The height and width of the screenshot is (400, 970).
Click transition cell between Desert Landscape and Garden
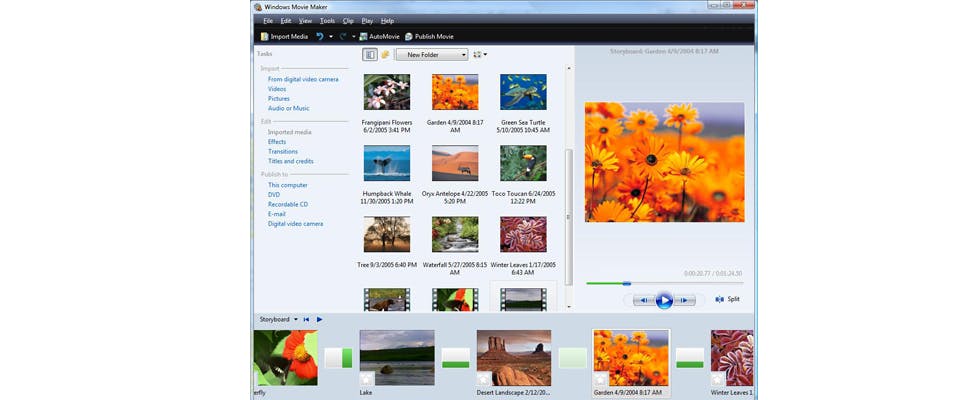coord(573,358)
